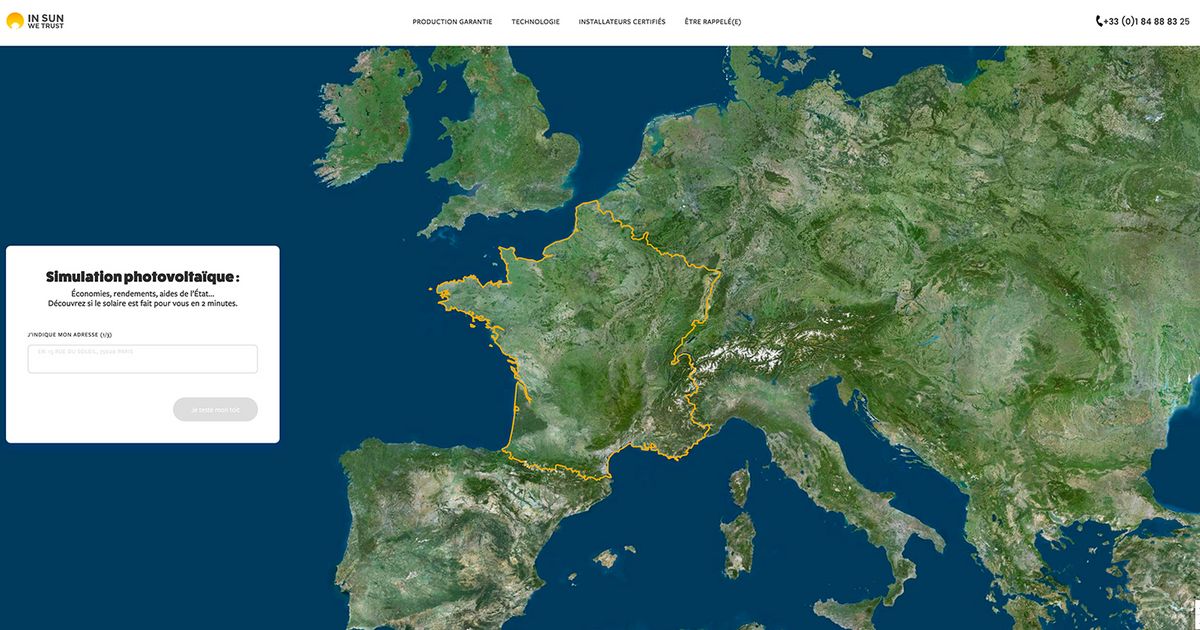Open the Installateurs Certifiés page
This screenshot has height=630, width=1200.
(x=621, y=21)
